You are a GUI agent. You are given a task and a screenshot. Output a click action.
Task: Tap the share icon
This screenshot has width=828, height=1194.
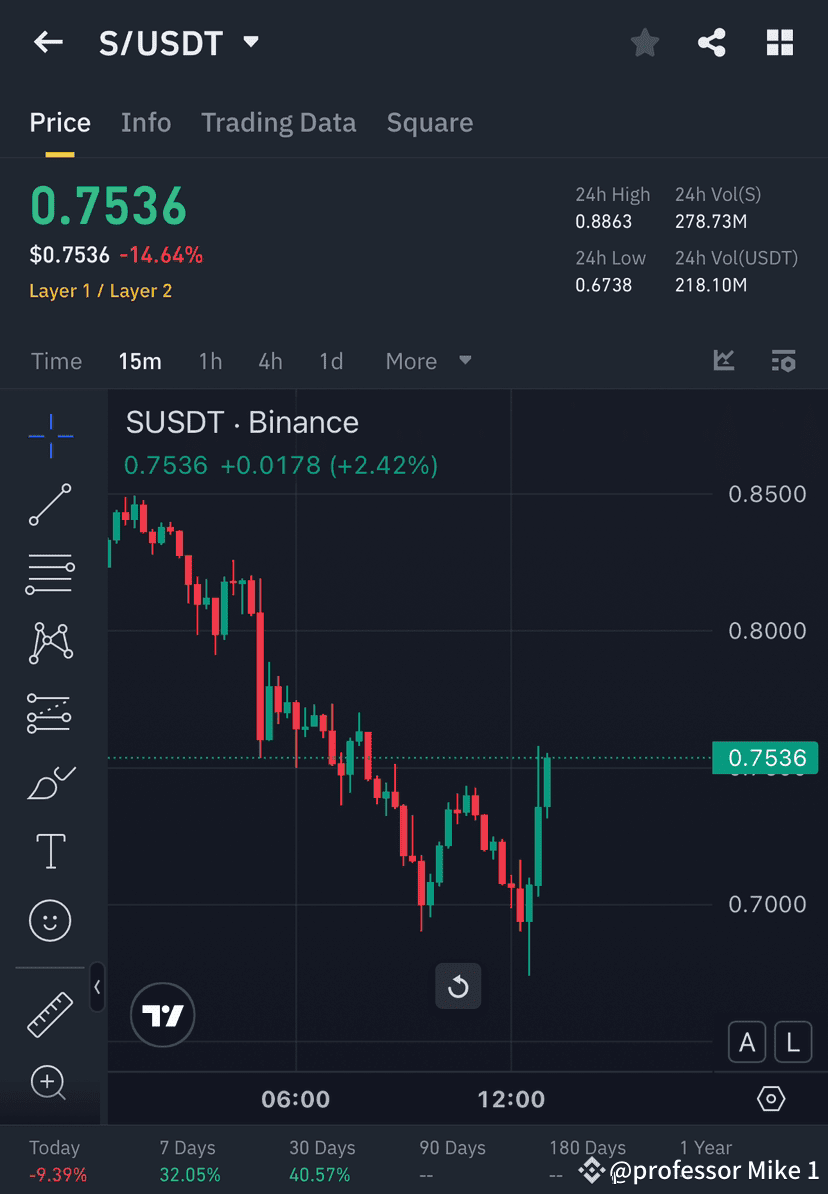click(x=712, y=42)
